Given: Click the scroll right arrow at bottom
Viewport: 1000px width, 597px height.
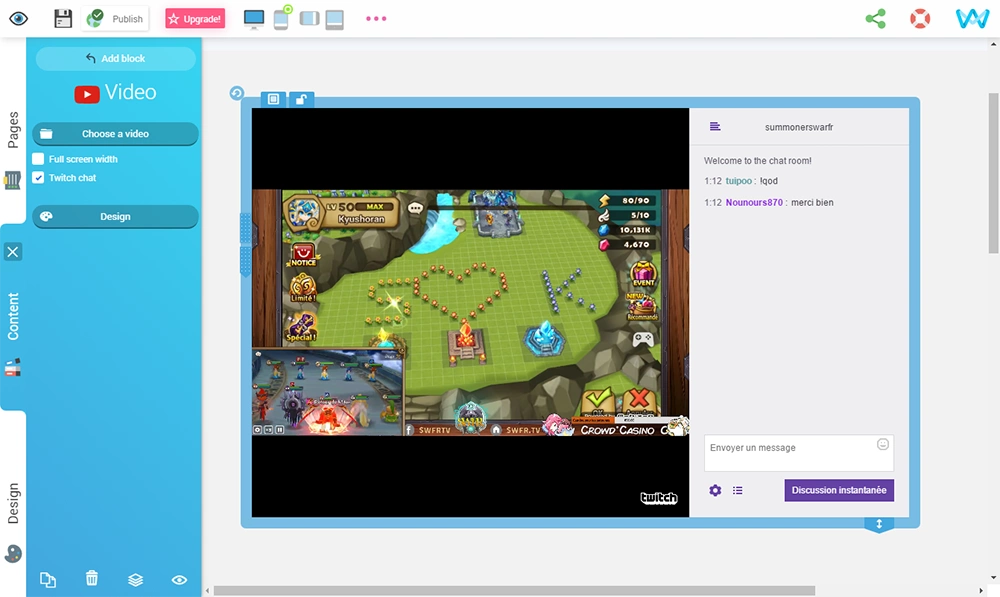Looking at the screenshot, I should tap(981, 591).
